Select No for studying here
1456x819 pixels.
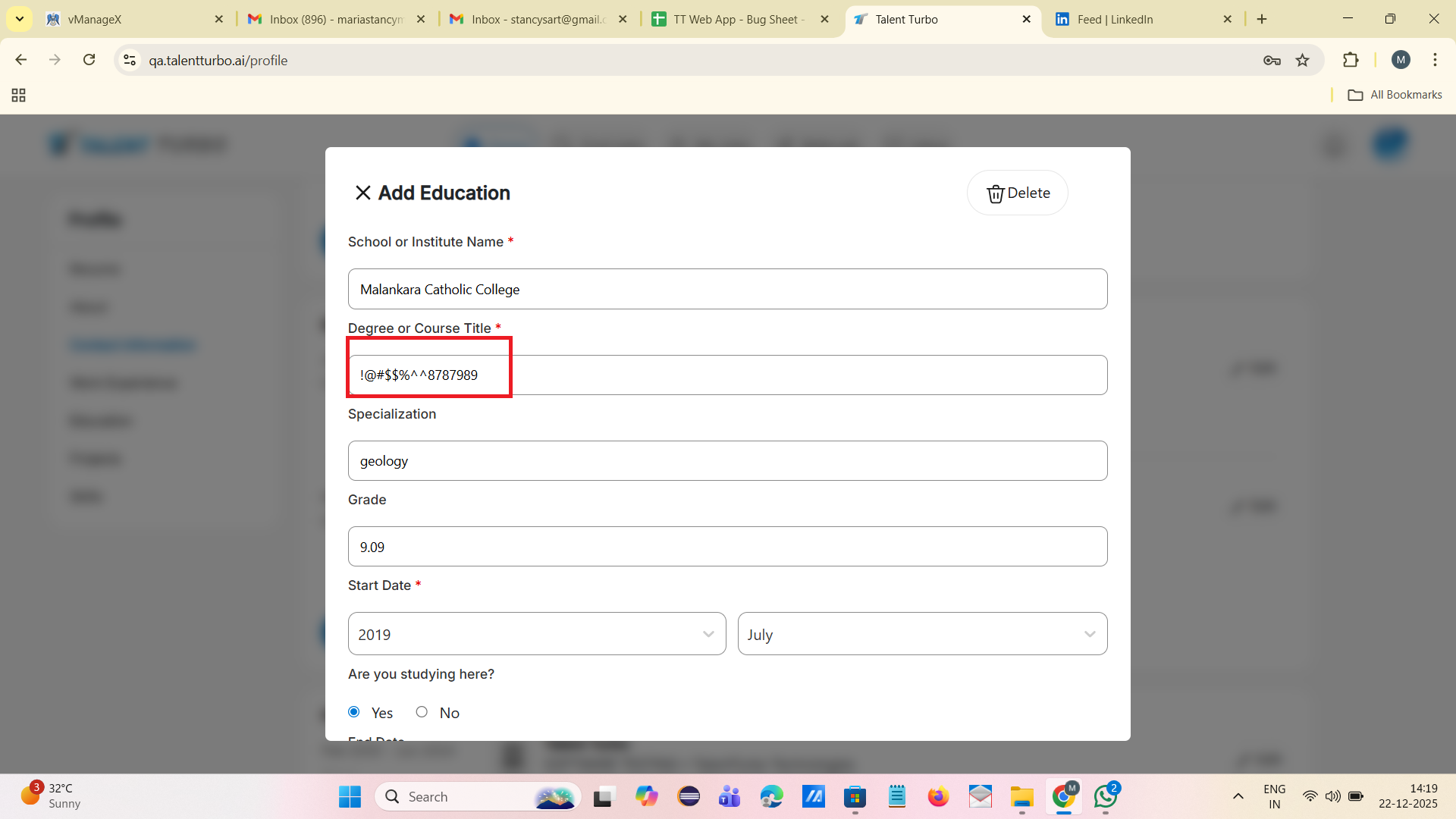click(x=422, y=712)
